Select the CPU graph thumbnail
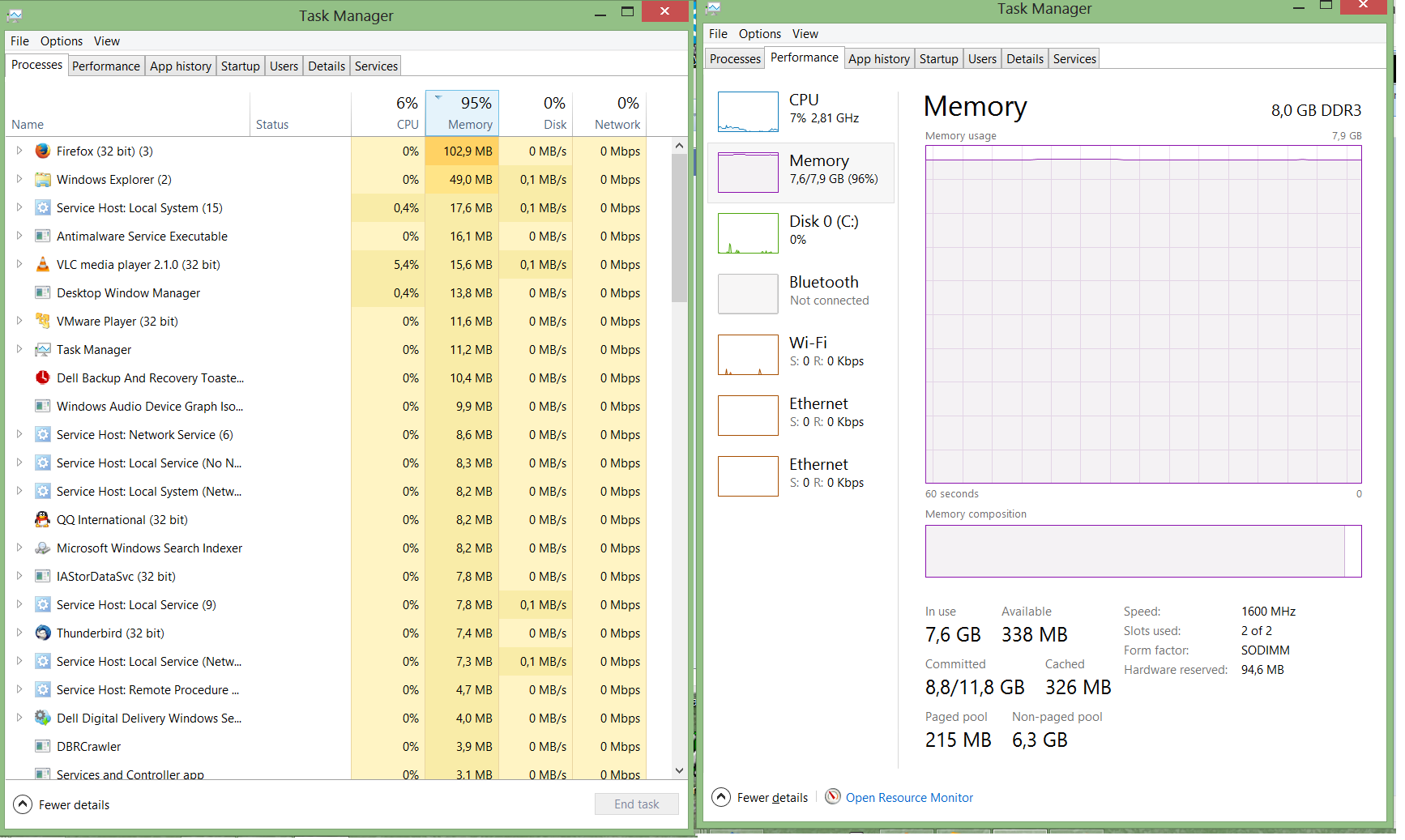Image resolution: width=1405 pixels, height=840 pixels. coord(748,112)
